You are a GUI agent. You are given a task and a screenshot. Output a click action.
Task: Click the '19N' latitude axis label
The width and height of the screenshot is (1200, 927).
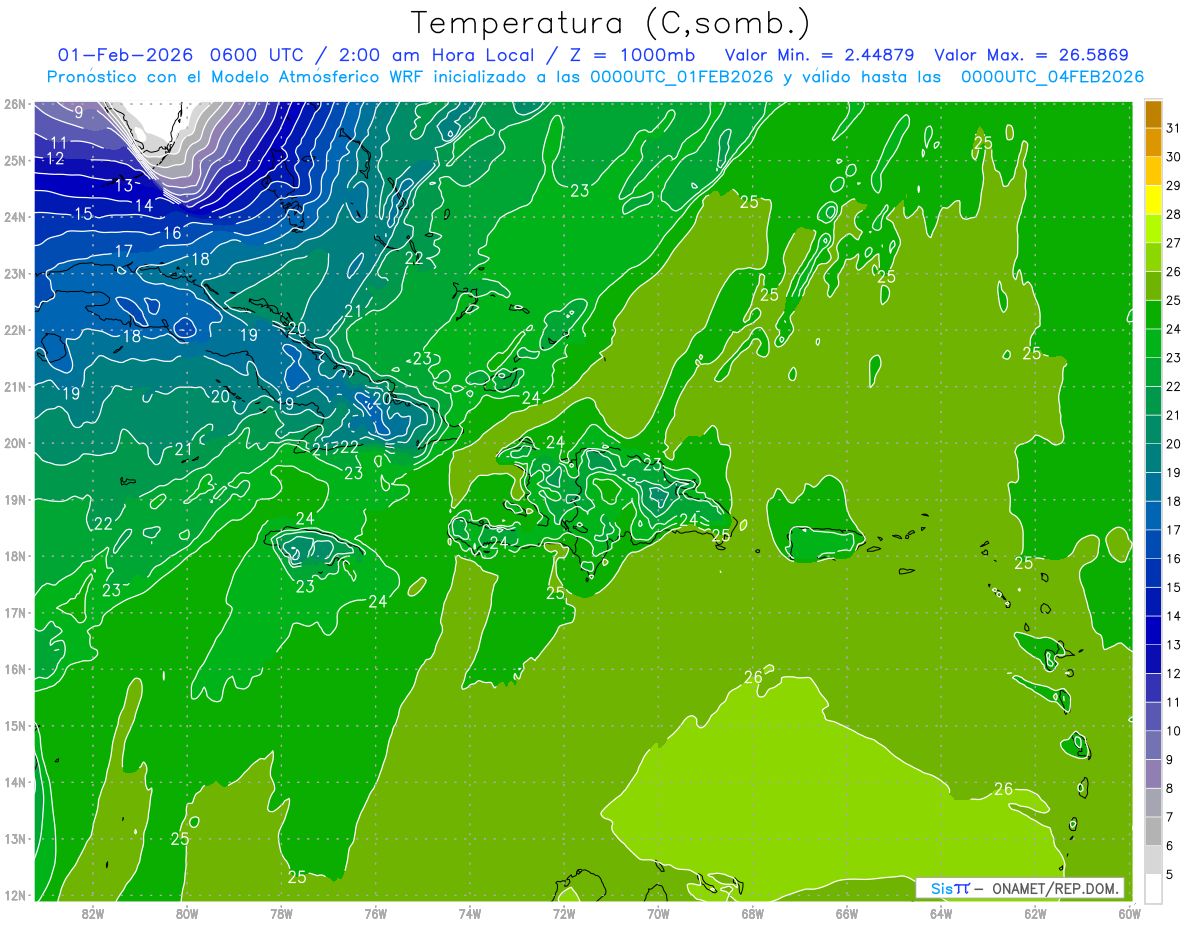(x=14, y=499)
